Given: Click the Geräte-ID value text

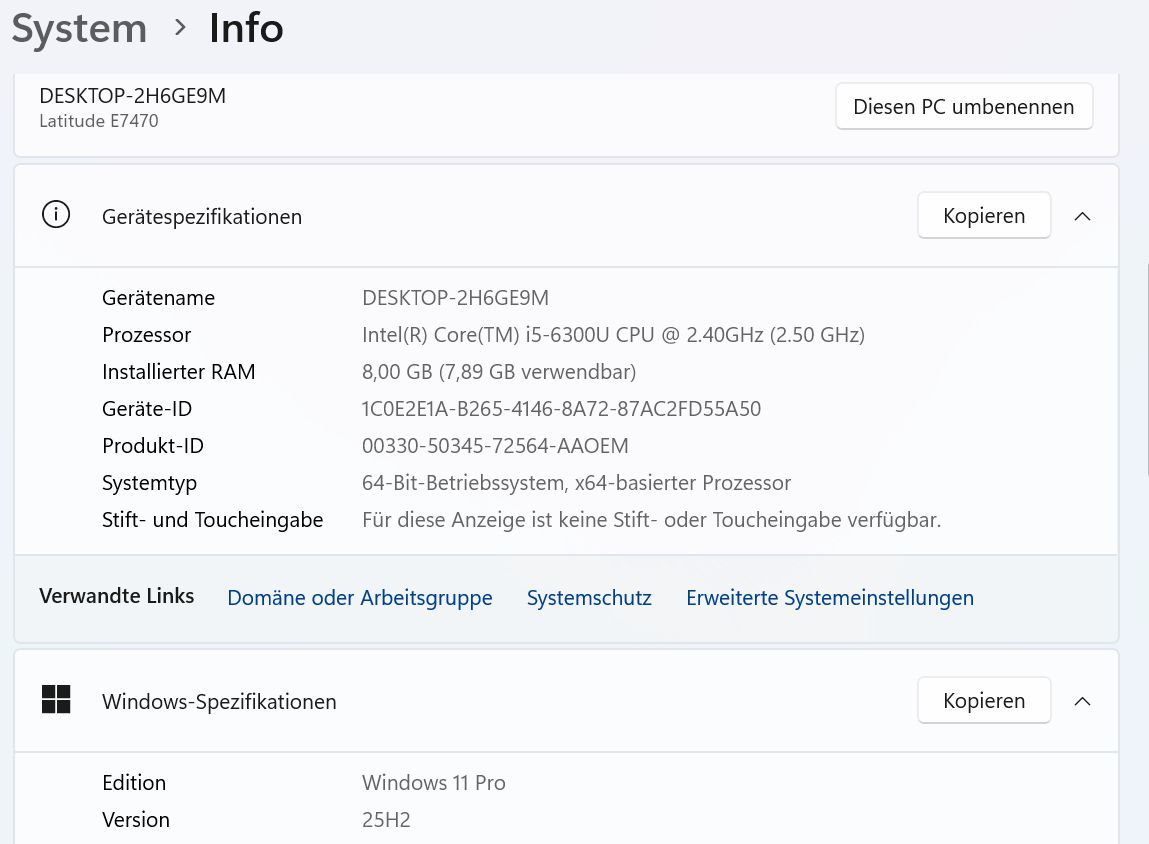Looking at the screenshot, I should tap(561, 409).
